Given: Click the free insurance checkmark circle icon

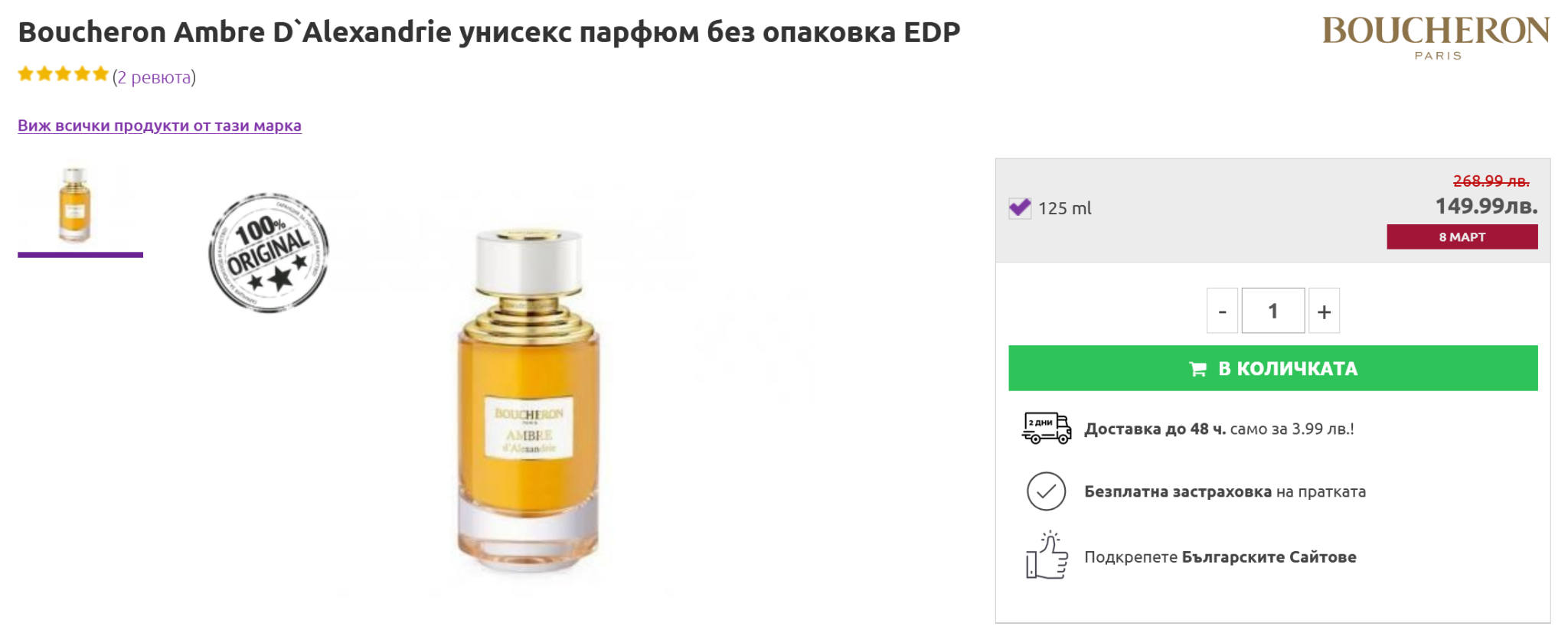Looking at the screenshot, I should pos(1046,491).
